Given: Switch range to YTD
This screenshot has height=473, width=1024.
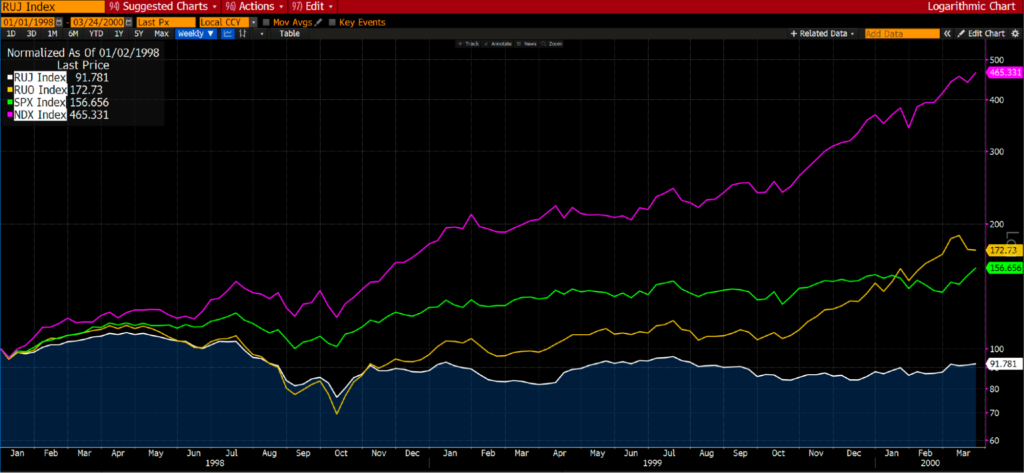Looking at the screenshot, I should (96, 33).
